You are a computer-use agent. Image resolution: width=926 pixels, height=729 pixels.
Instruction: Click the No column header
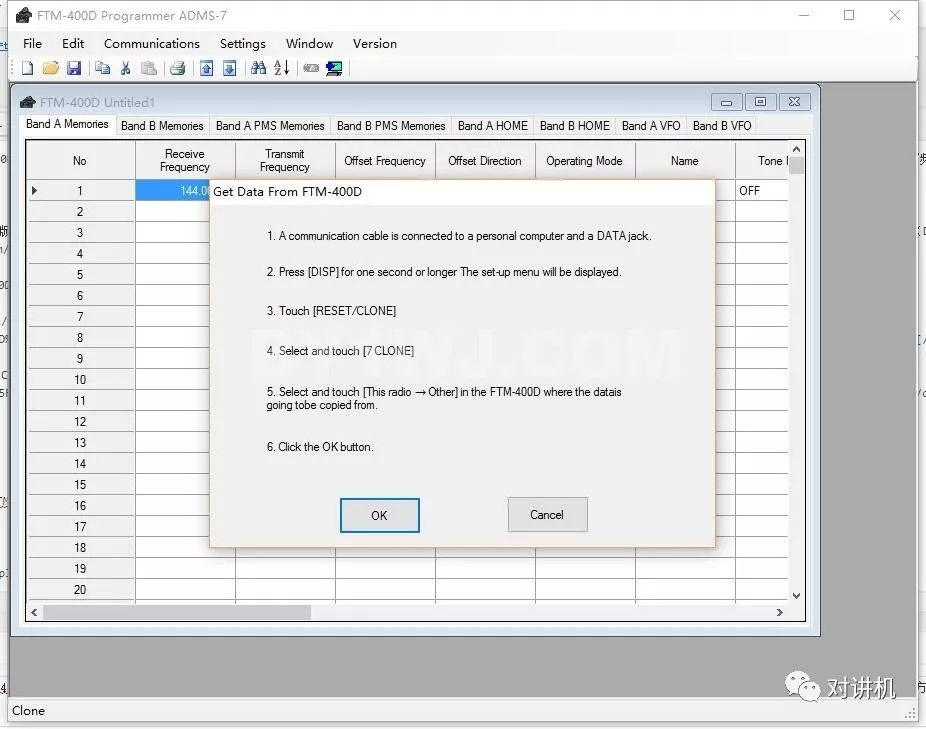[80, 160]
